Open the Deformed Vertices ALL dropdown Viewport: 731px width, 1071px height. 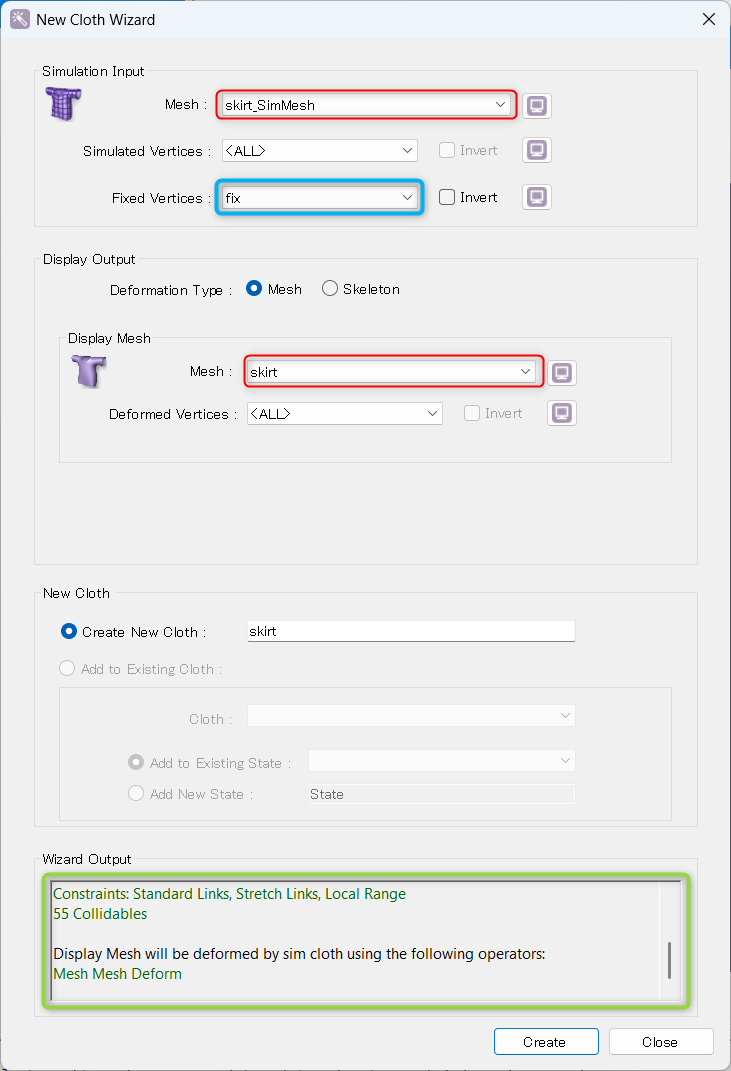coord(345,413)
